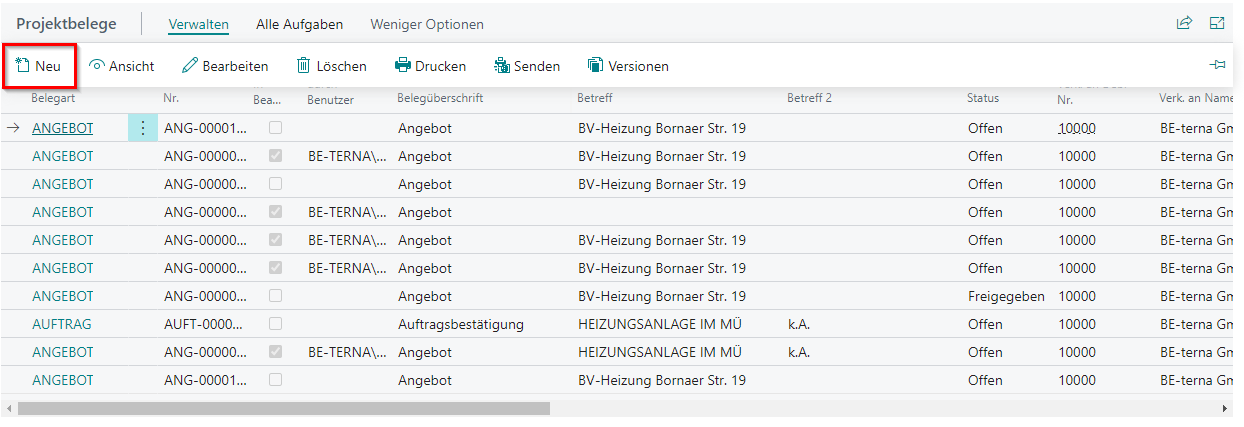Image resolution: width=1244 pixels, height=427 pixels.
Task: Click the Senden icon
Action: pos(502,66)
